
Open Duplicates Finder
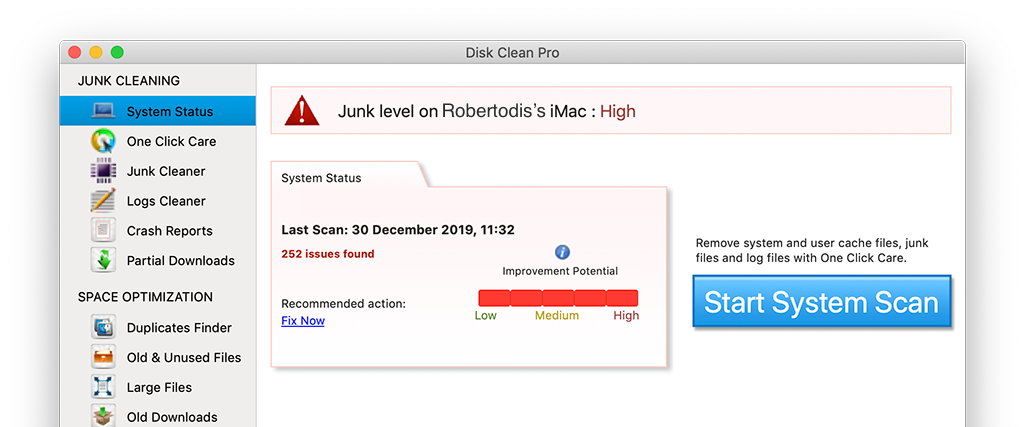tap(158, 327)
